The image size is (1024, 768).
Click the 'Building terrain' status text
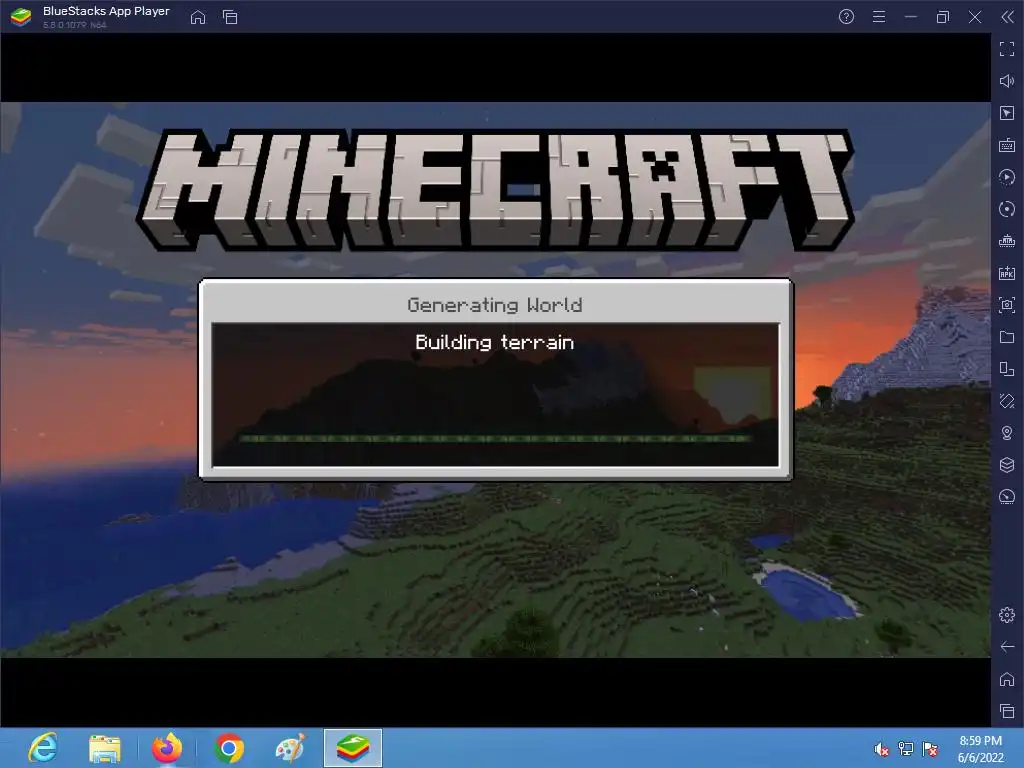[494, 342]
